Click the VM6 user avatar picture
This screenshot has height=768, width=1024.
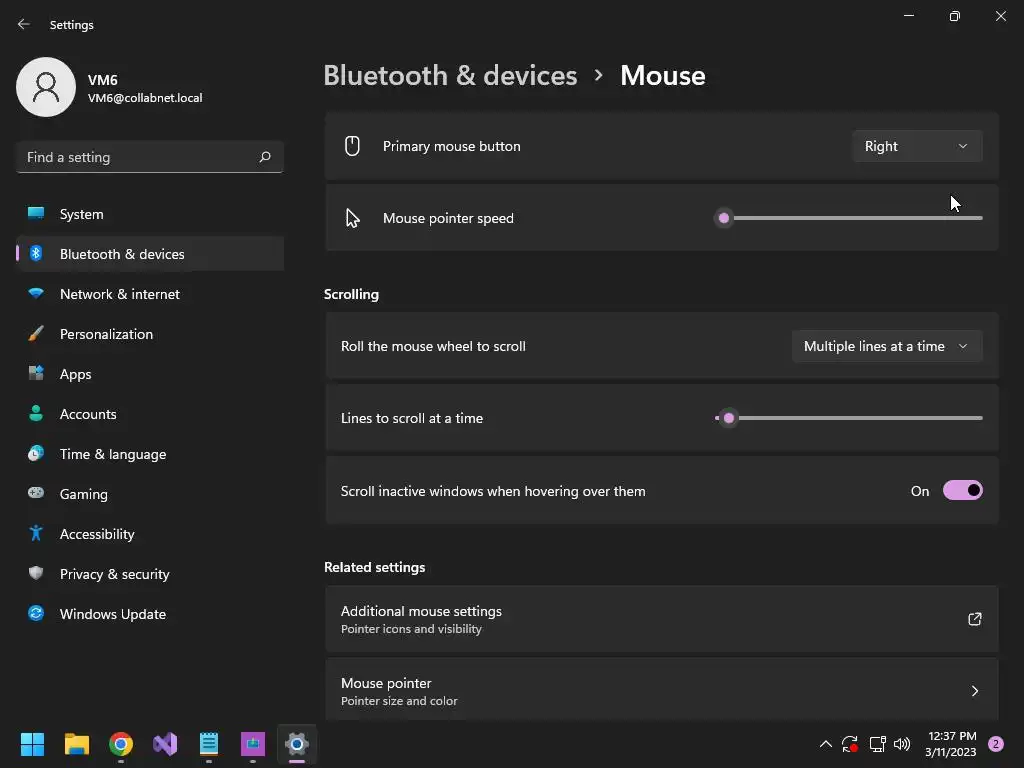click(x=46, y=87)
